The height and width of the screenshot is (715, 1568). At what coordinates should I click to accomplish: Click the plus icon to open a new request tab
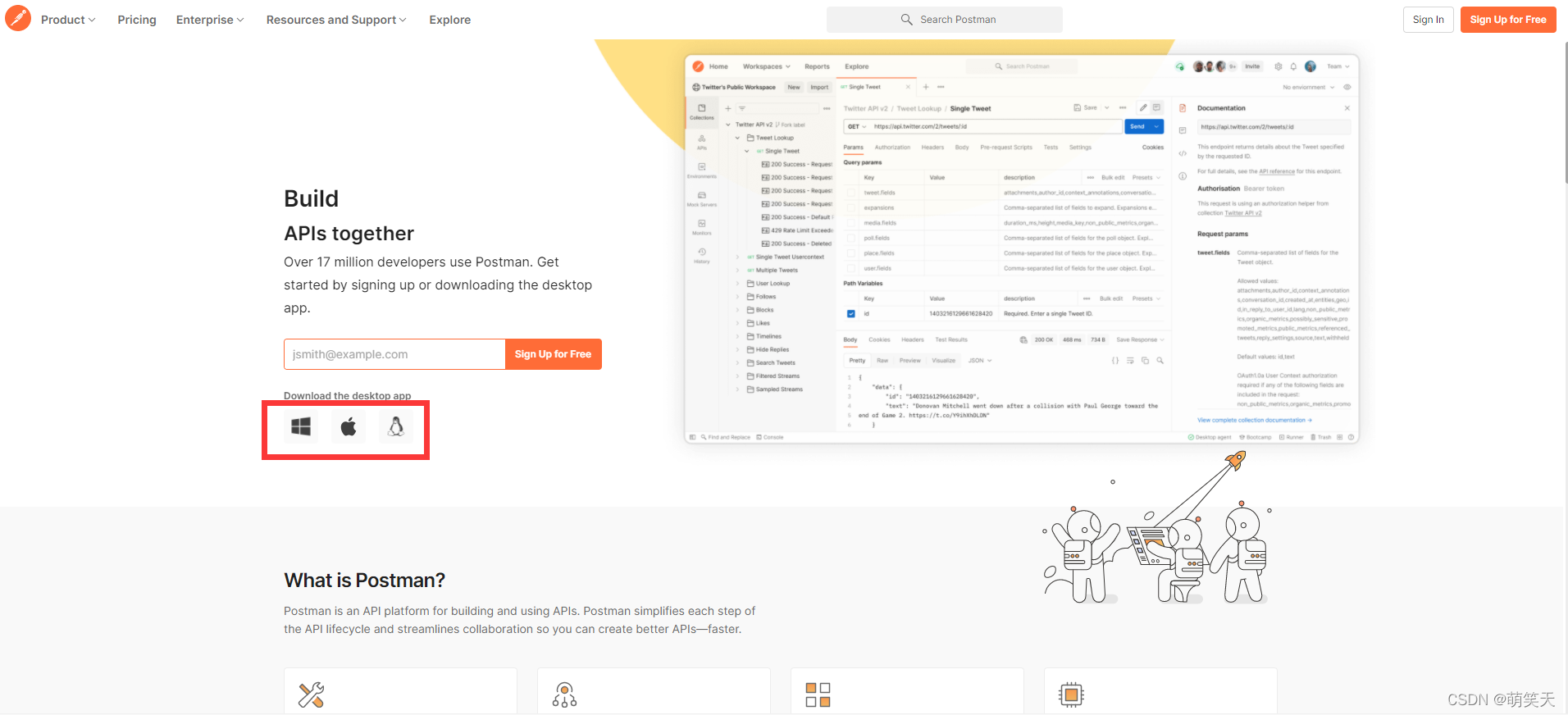click(926, 87)
